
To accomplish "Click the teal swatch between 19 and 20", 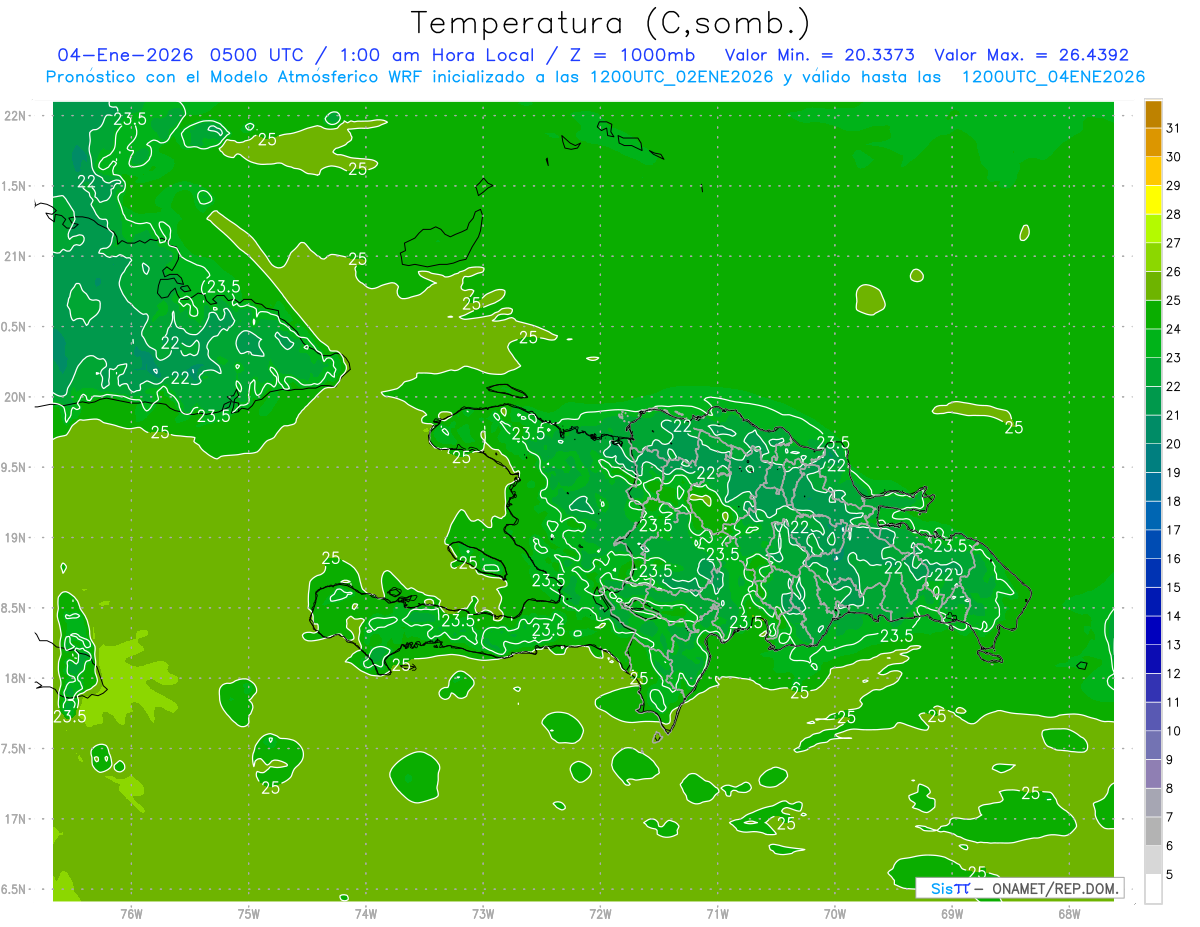I will point(1153,458).
